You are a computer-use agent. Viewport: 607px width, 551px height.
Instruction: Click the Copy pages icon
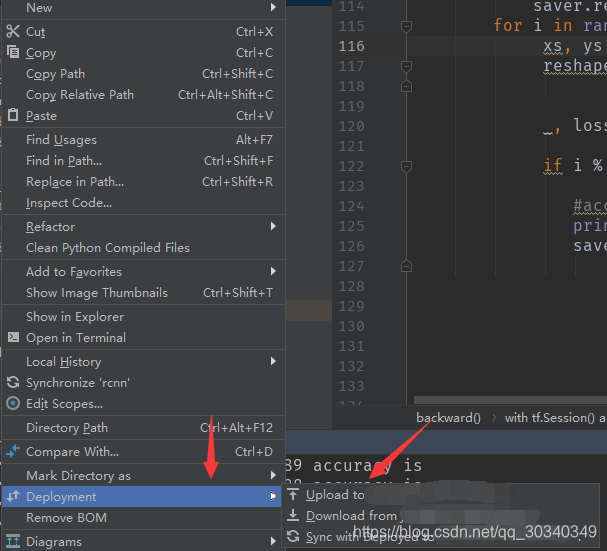13,52
